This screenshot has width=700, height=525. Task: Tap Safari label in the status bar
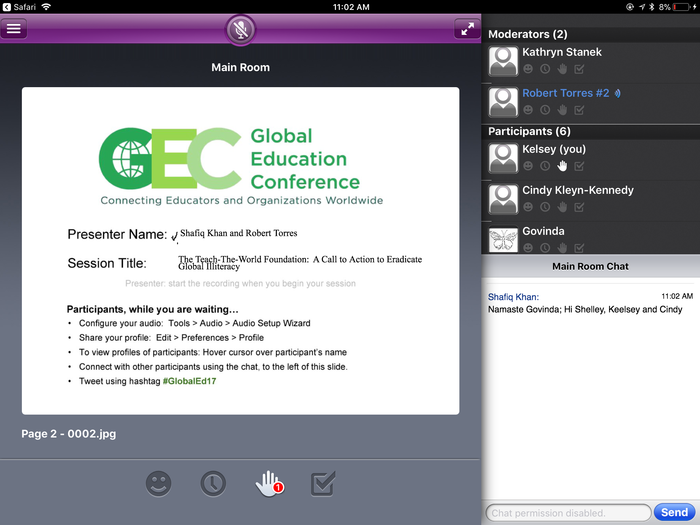tap(26, 7)
